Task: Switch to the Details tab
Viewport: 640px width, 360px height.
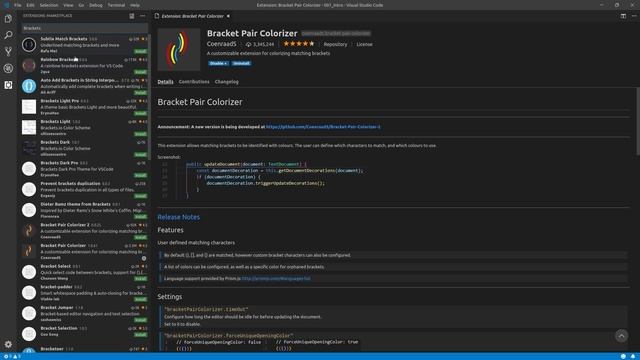Action: pyautogui.click(x=165, y=82)
